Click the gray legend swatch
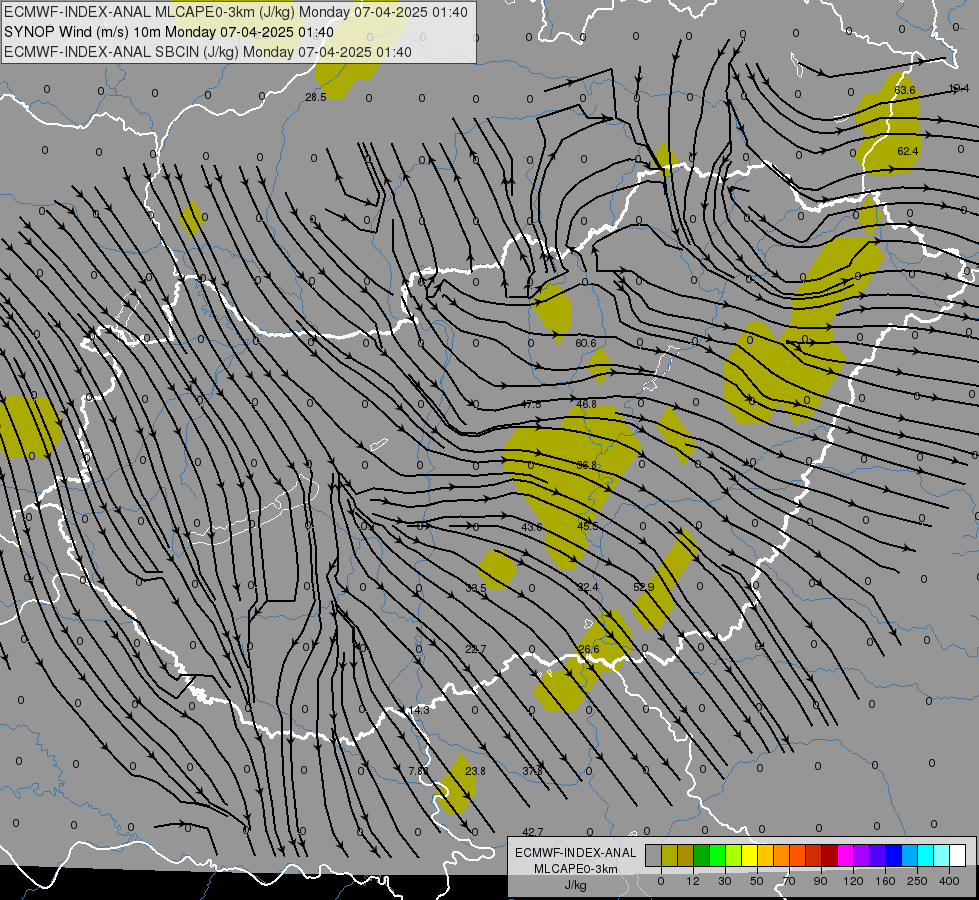 [654, 855]
